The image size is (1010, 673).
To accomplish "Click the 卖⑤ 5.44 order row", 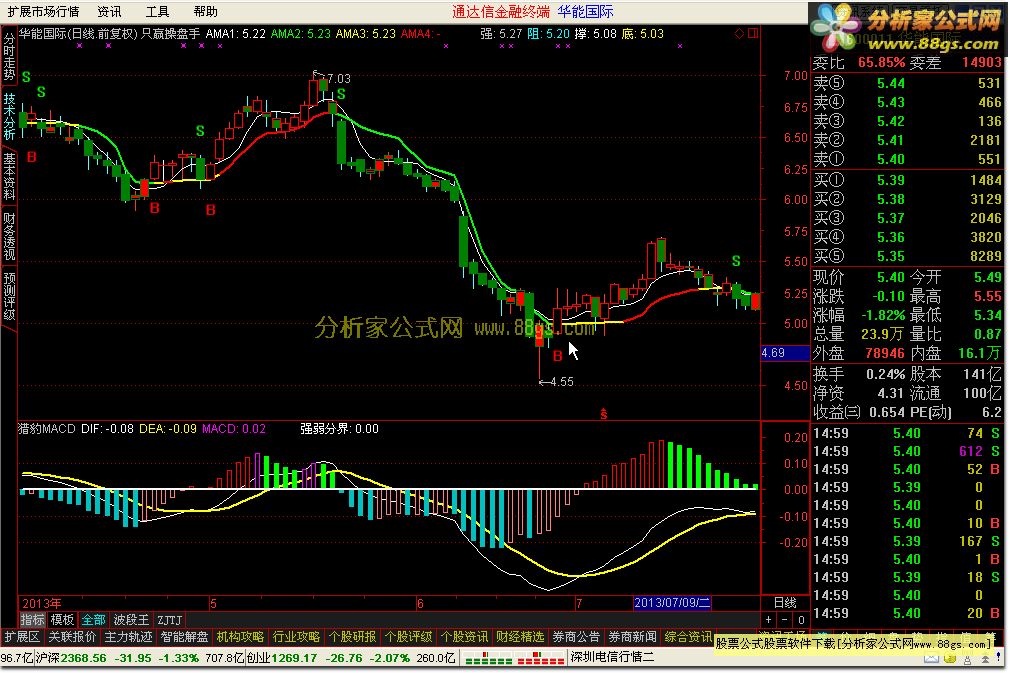I will pyautogui.click(x=906, y=83).
